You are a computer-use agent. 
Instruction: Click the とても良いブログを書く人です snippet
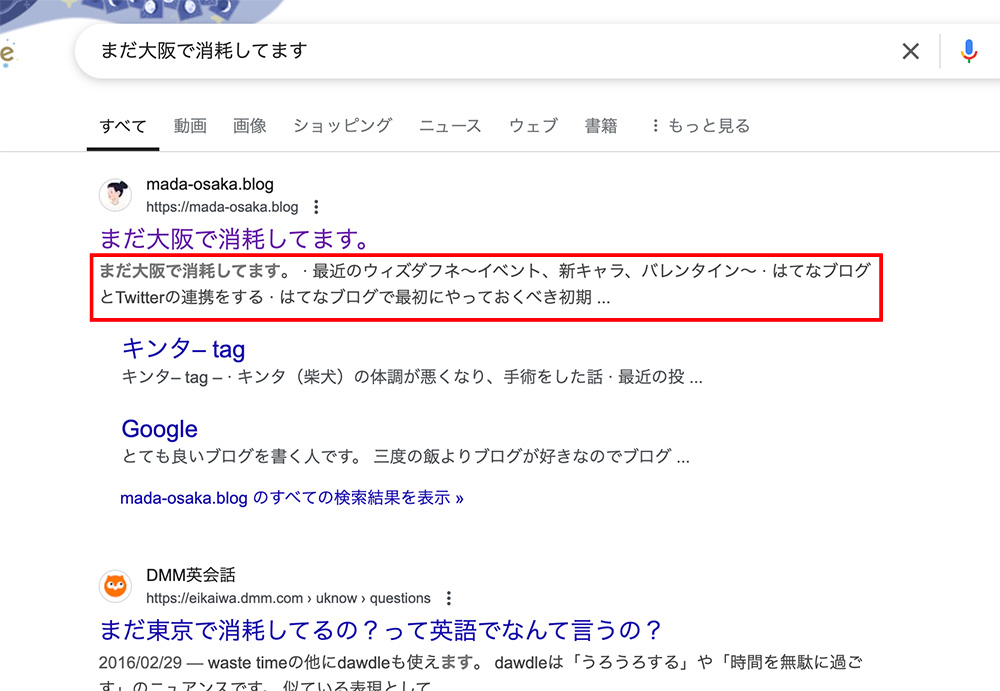coord(406,456)
